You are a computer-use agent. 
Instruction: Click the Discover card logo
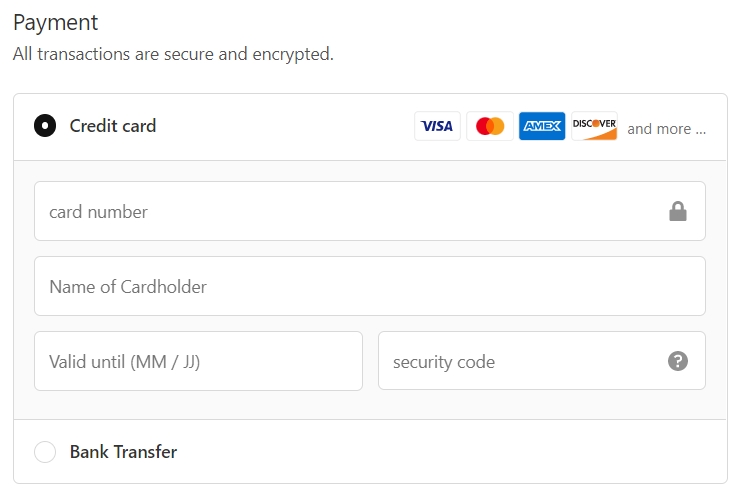click(595, 126)
